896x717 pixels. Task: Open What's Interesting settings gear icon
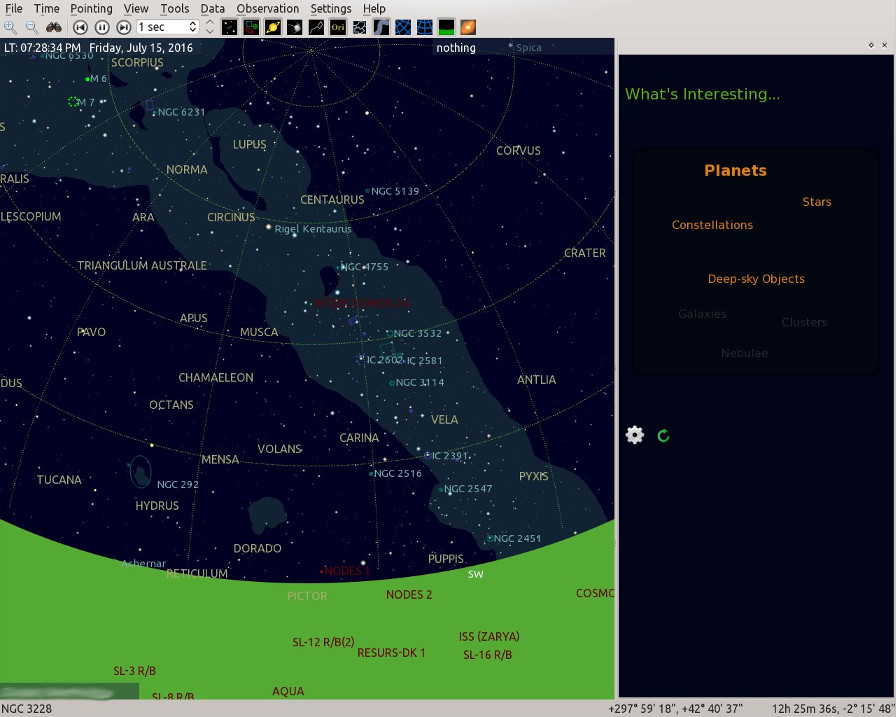click(x=635, y=435)
